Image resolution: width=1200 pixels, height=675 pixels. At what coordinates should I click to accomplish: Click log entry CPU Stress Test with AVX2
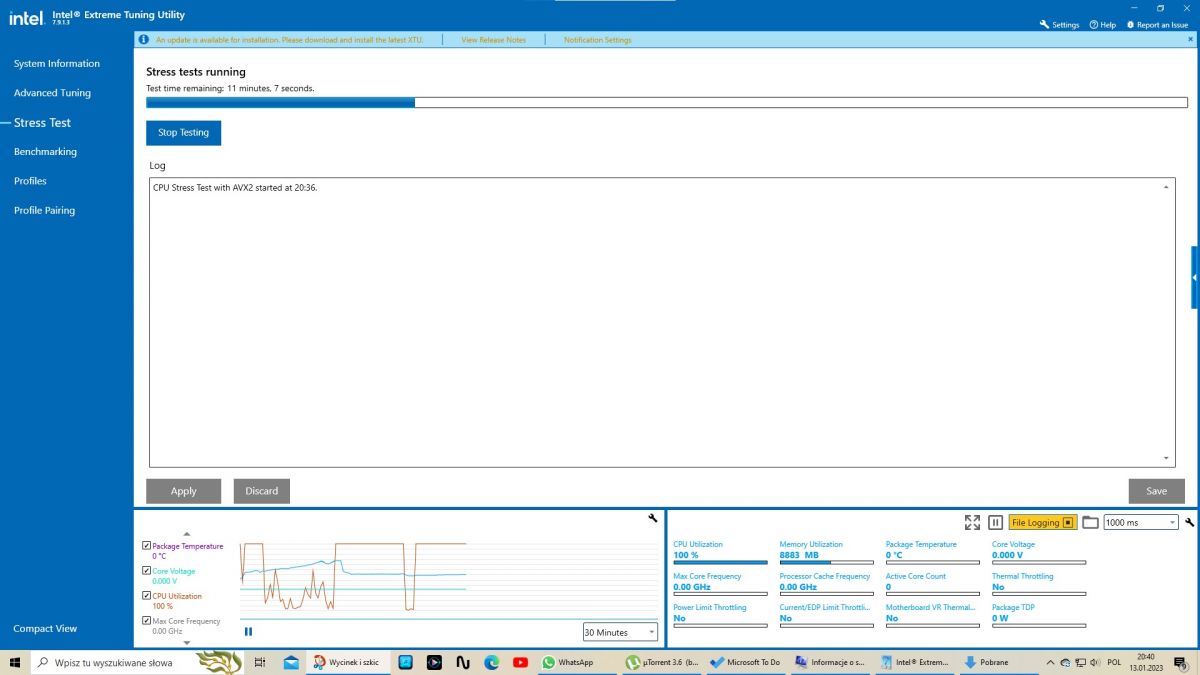(x=236, y=187)
